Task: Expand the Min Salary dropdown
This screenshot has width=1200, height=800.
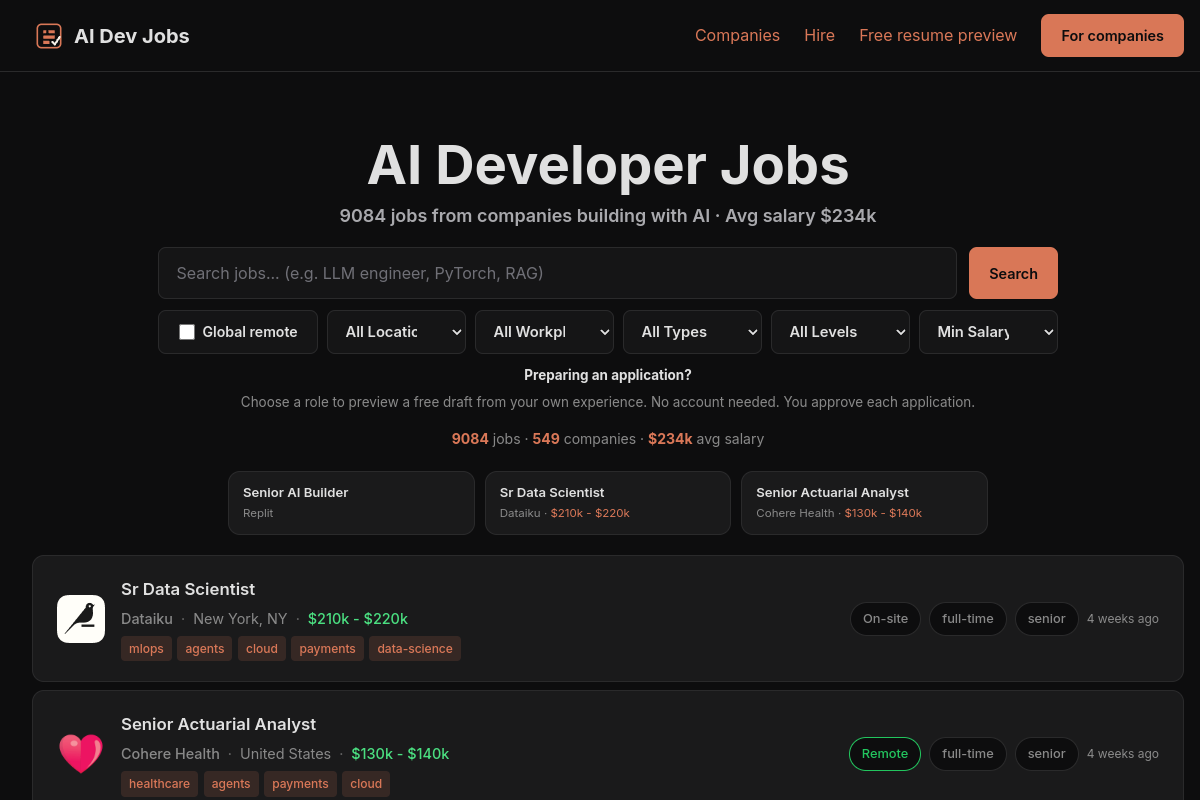Action: click(988, 332)
